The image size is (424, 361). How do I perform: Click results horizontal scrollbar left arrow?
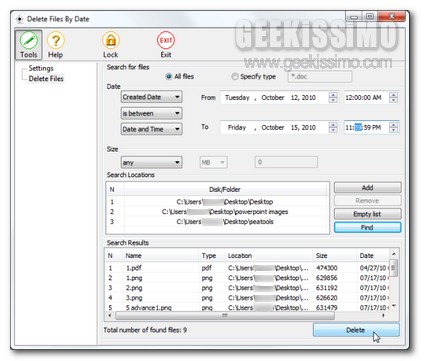pyautogui.click(x=110, y=315)
